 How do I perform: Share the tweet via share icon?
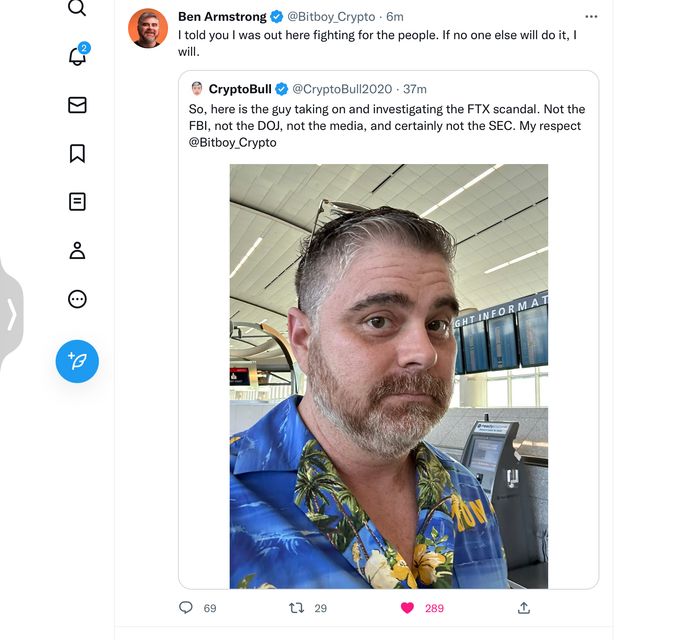(523, 607)
